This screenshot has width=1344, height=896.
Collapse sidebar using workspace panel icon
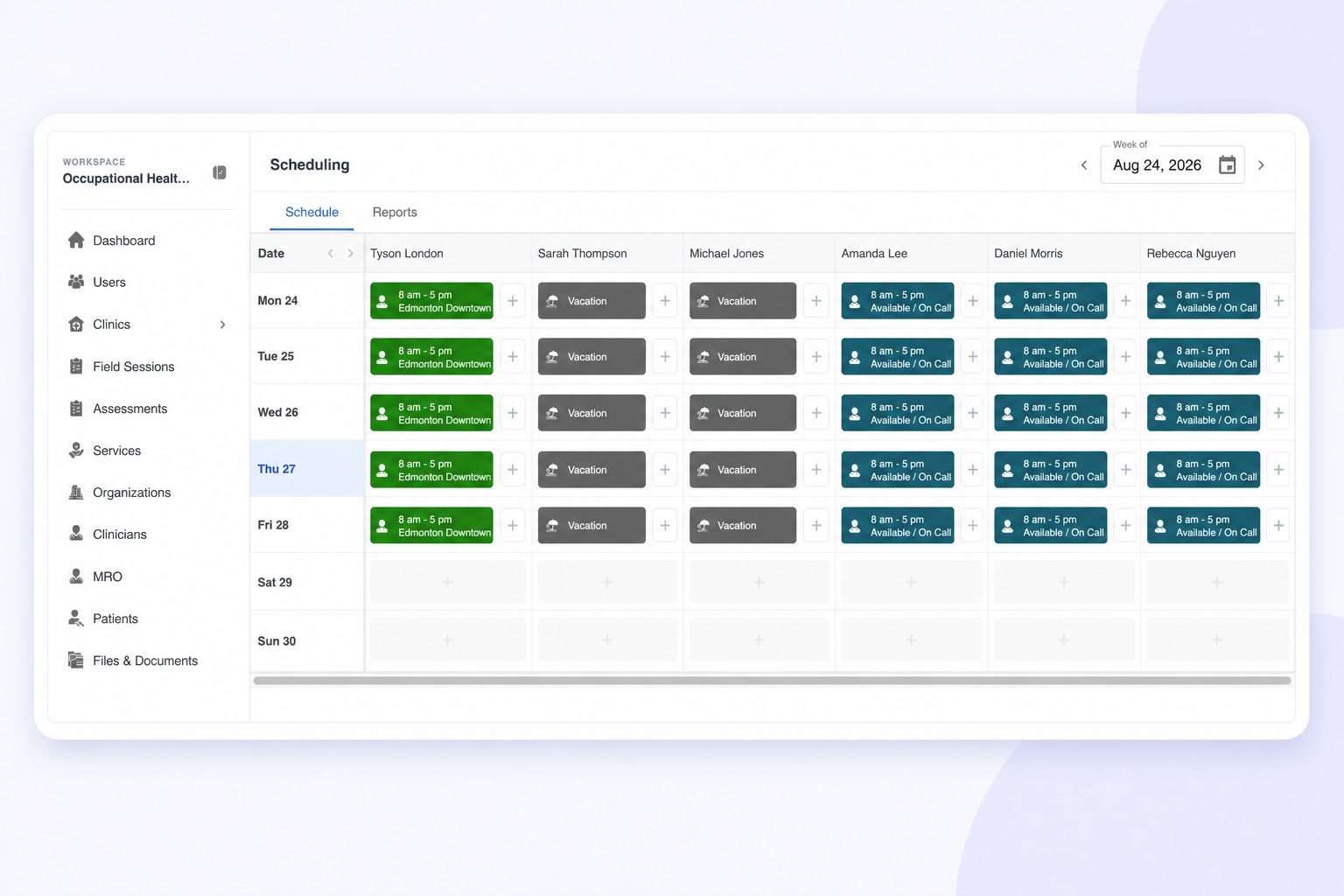[x=220, y=172]
